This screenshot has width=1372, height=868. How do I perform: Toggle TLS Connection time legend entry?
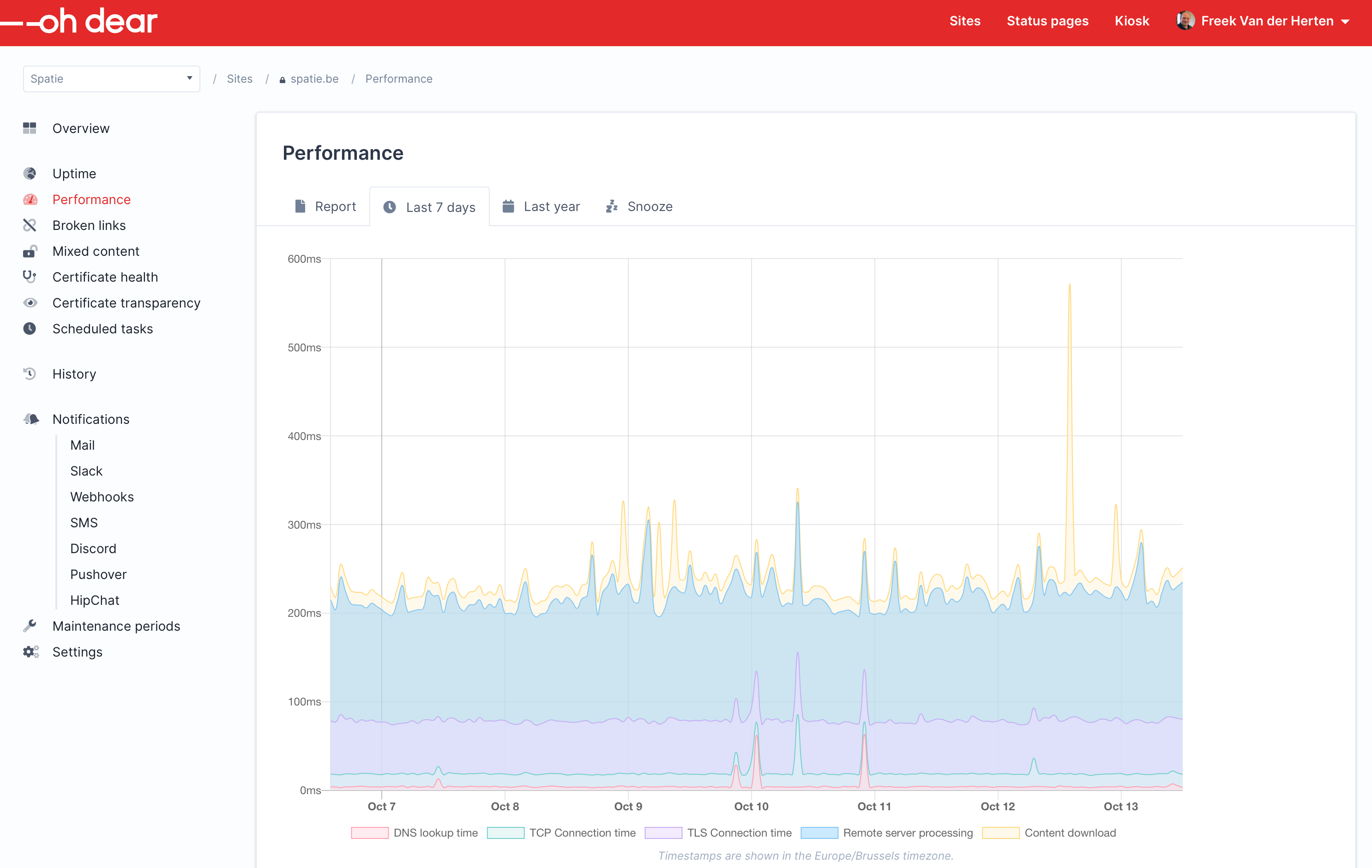[718, 832]
